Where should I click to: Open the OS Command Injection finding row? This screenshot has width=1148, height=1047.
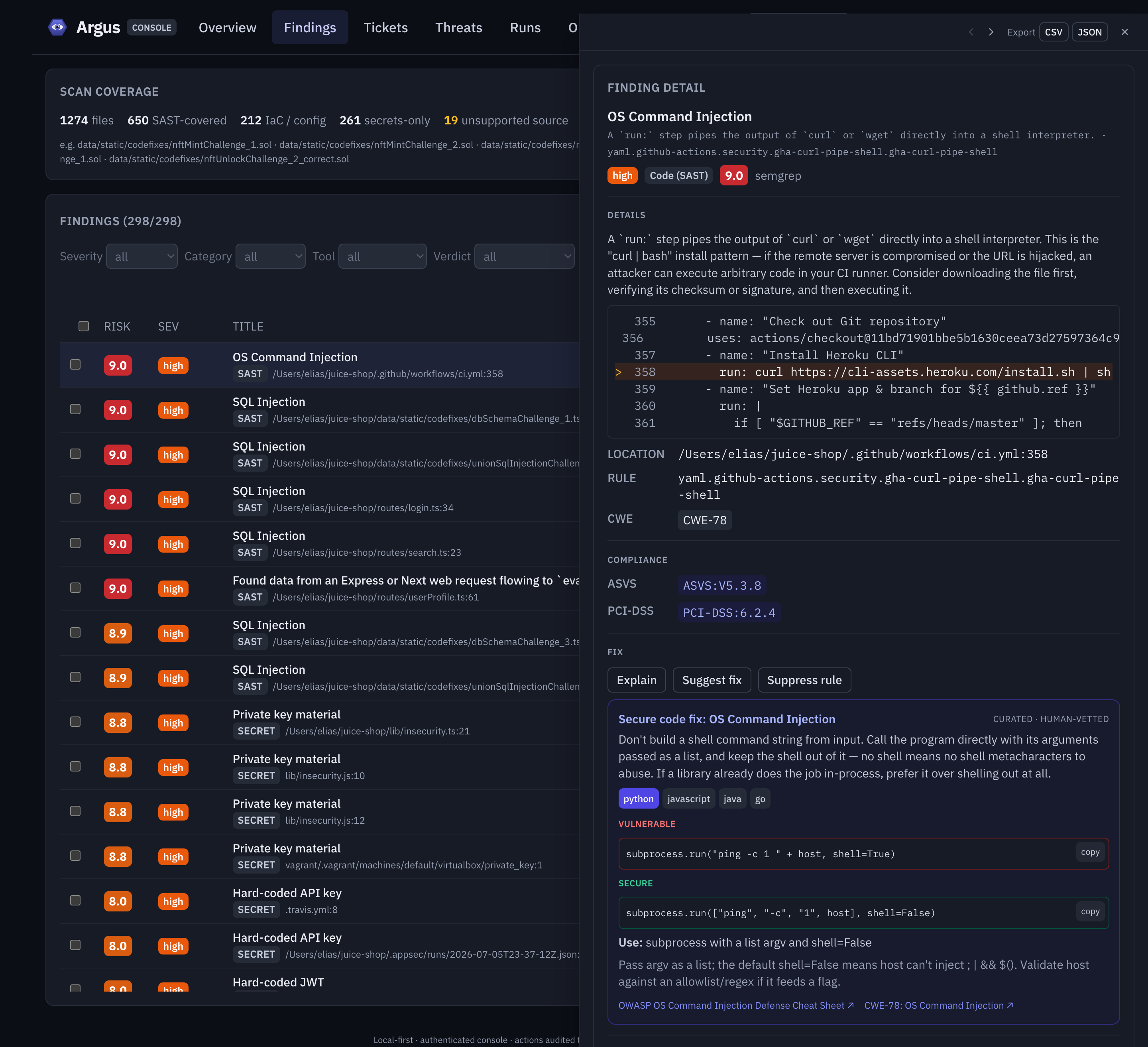(319, 365)
